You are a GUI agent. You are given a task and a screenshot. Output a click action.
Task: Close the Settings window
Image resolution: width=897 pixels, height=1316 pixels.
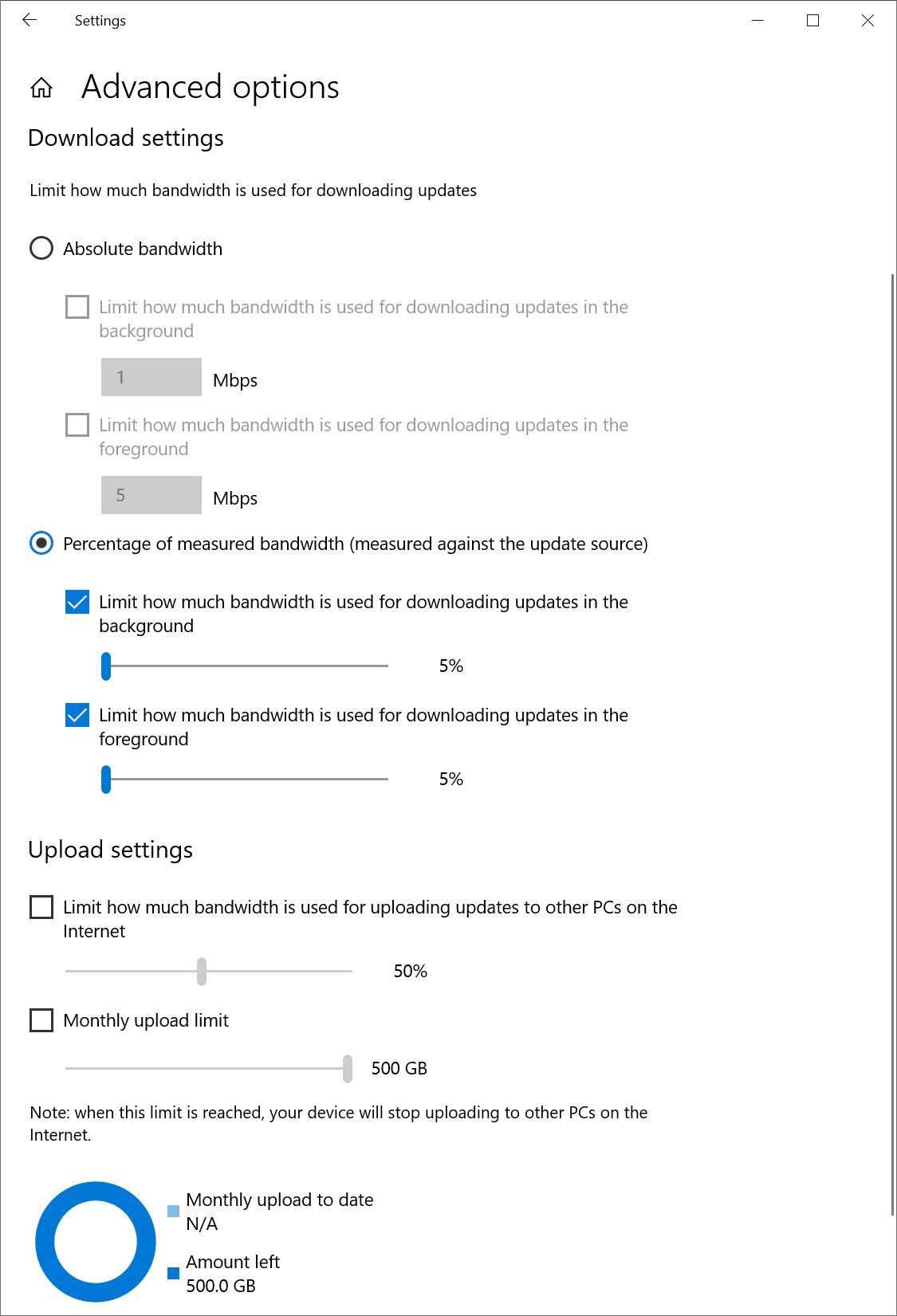tap(867, 21)
